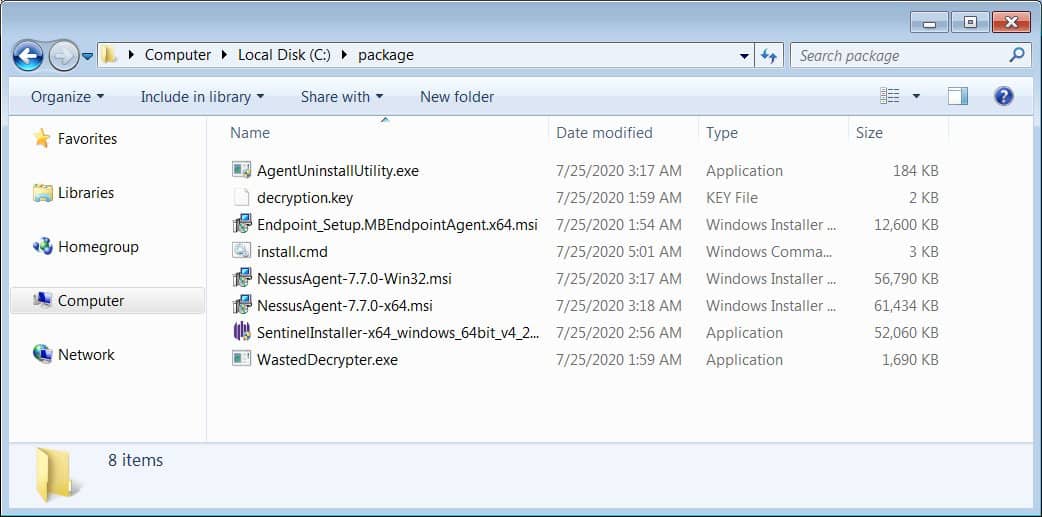Sort files by Date modified column
This screenshot has height=517, width=1042.
(604, 132)
